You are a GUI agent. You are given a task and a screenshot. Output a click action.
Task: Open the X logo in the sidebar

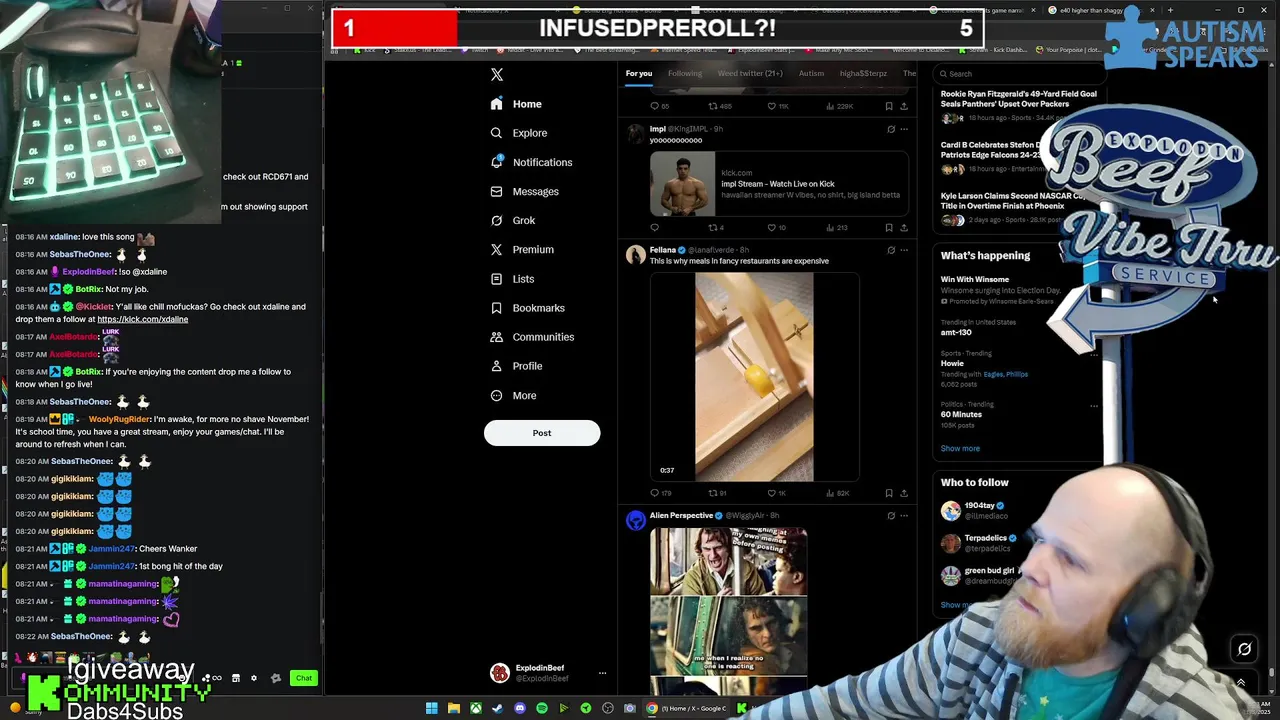pyautogui.click(x=497, y=74)
